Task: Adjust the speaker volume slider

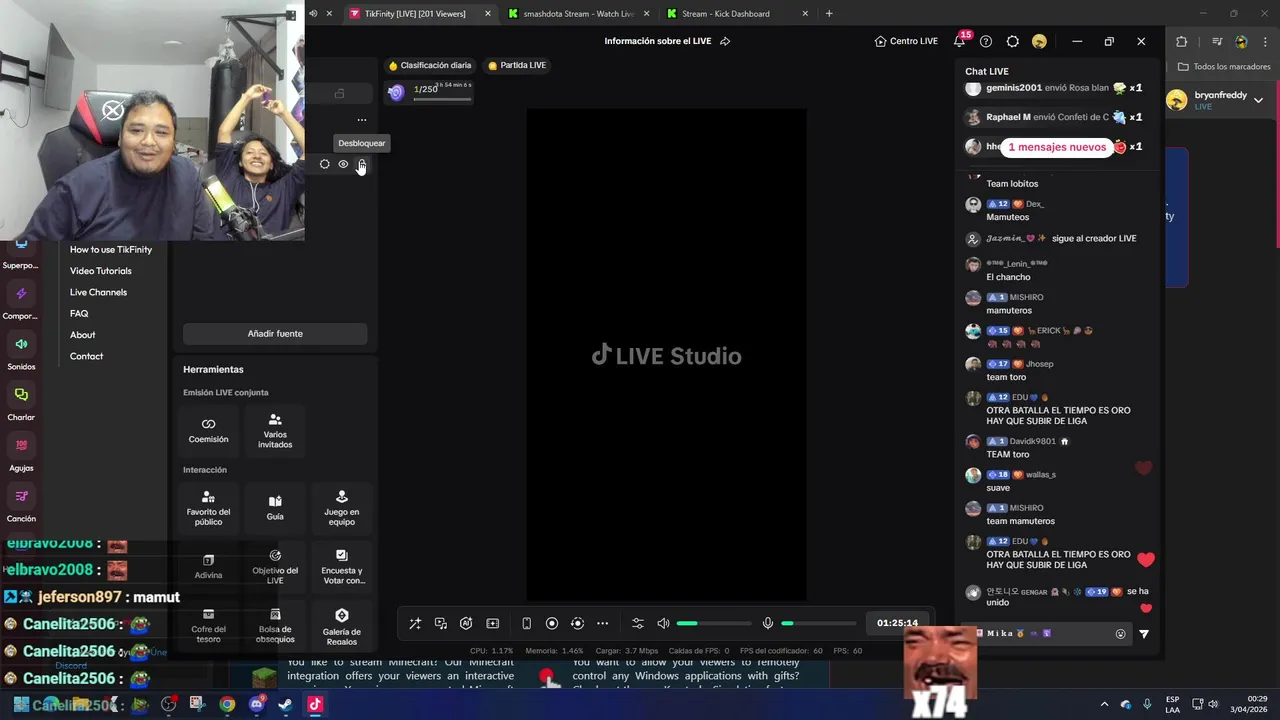Action: coord(713,623)
